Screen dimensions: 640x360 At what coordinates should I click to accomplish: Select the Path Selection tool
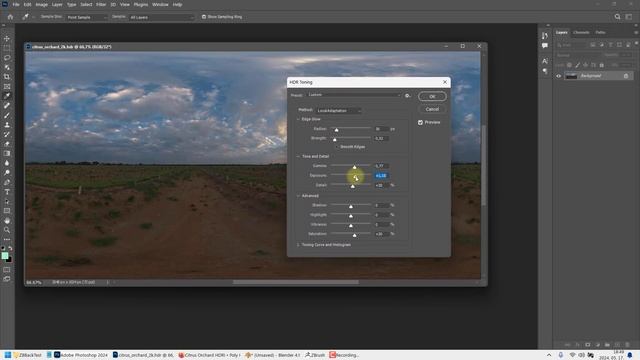[7, 202]
